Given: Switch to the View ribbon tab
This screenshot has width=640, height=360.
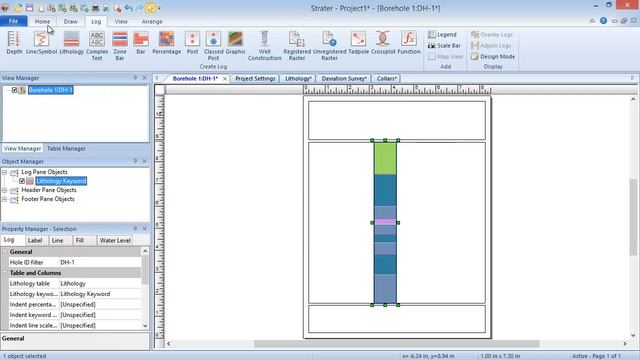Looking at the screenshot, I should (121, 21).
